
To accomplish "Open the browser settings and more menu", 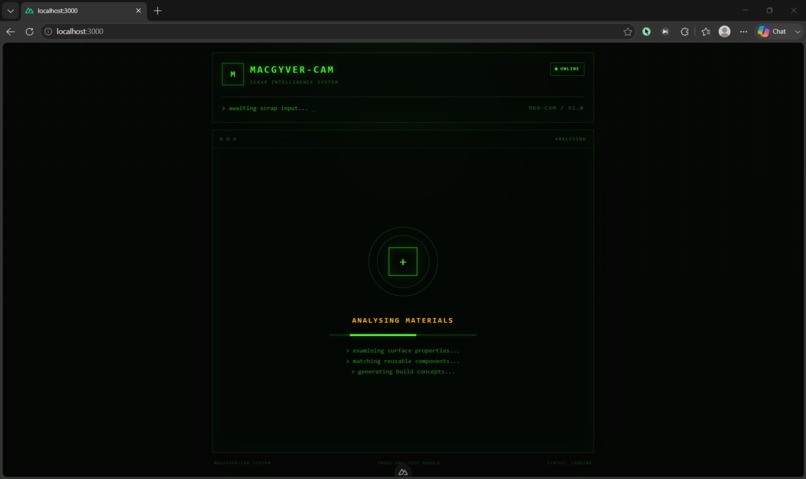I will tap(743, 31).
